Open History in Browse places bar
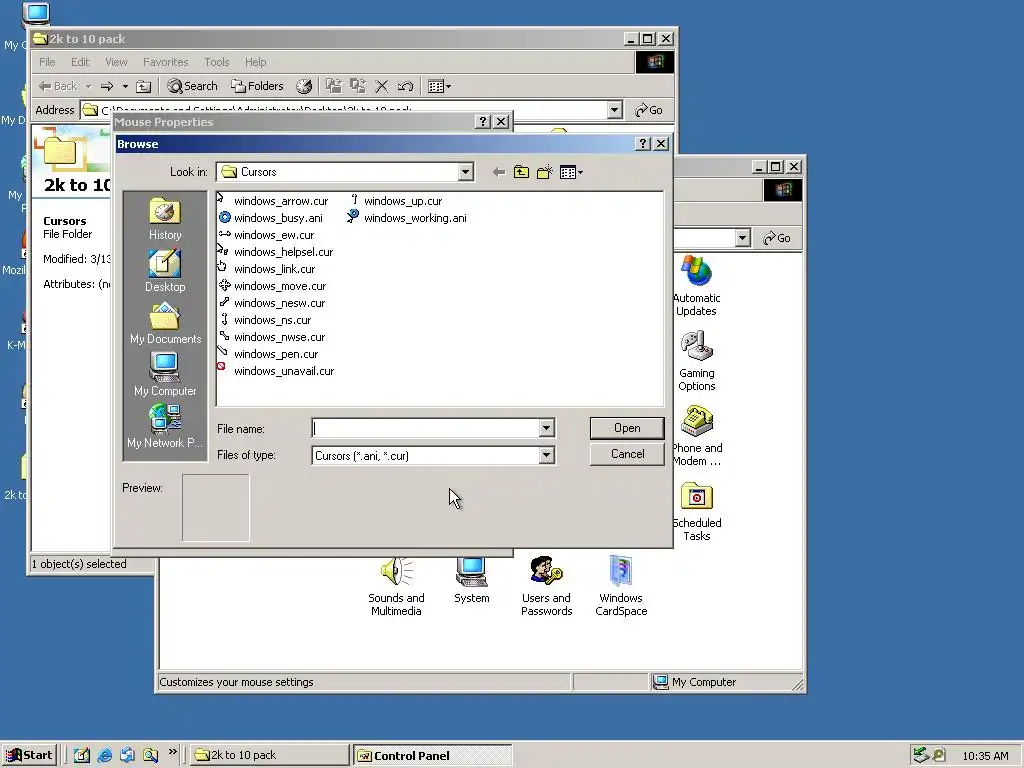The image size is (1024, 768). [x=165, y=219]
